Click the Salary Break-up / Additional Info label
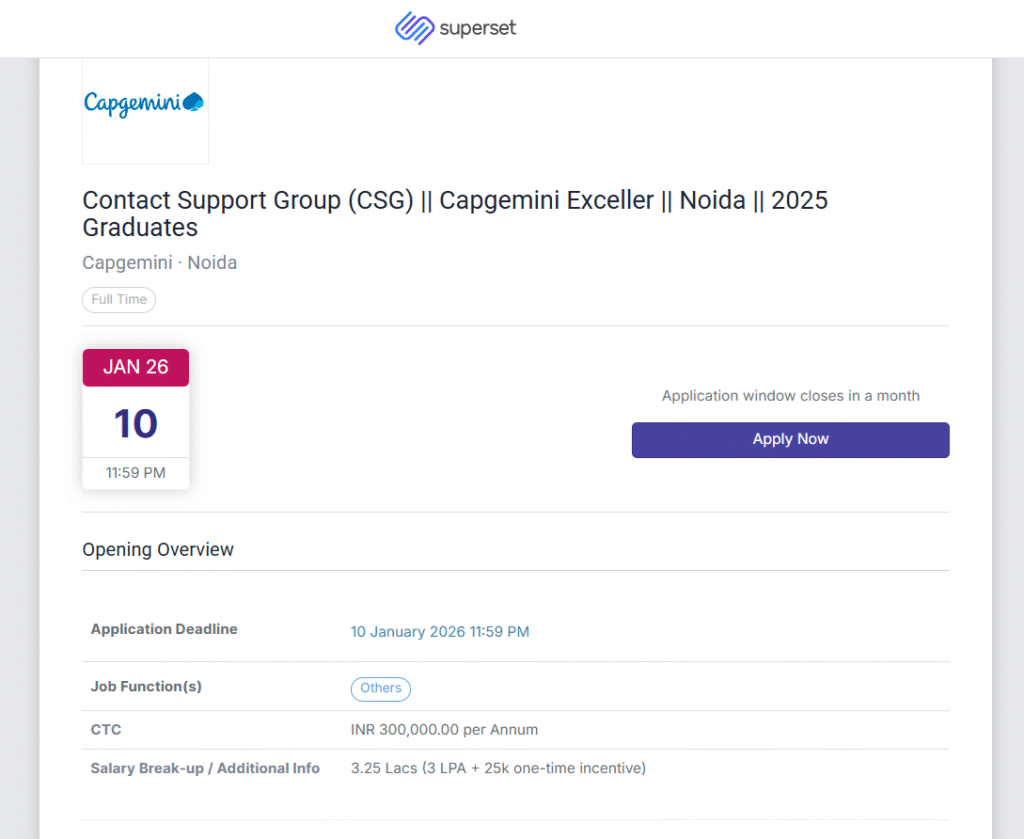Image resolution: width=1024 pixels, height=839 pixels. [205, 769]
